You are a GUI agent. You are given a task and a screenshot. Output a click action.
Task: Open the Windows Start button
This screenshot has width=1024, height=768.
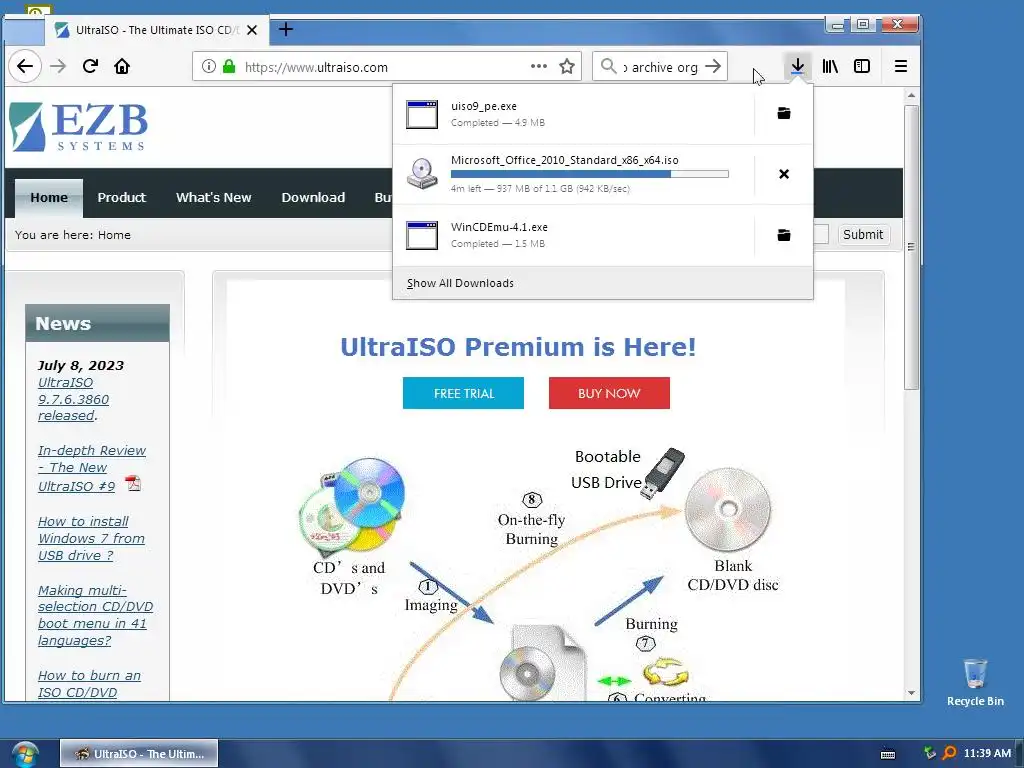[25, 754]
